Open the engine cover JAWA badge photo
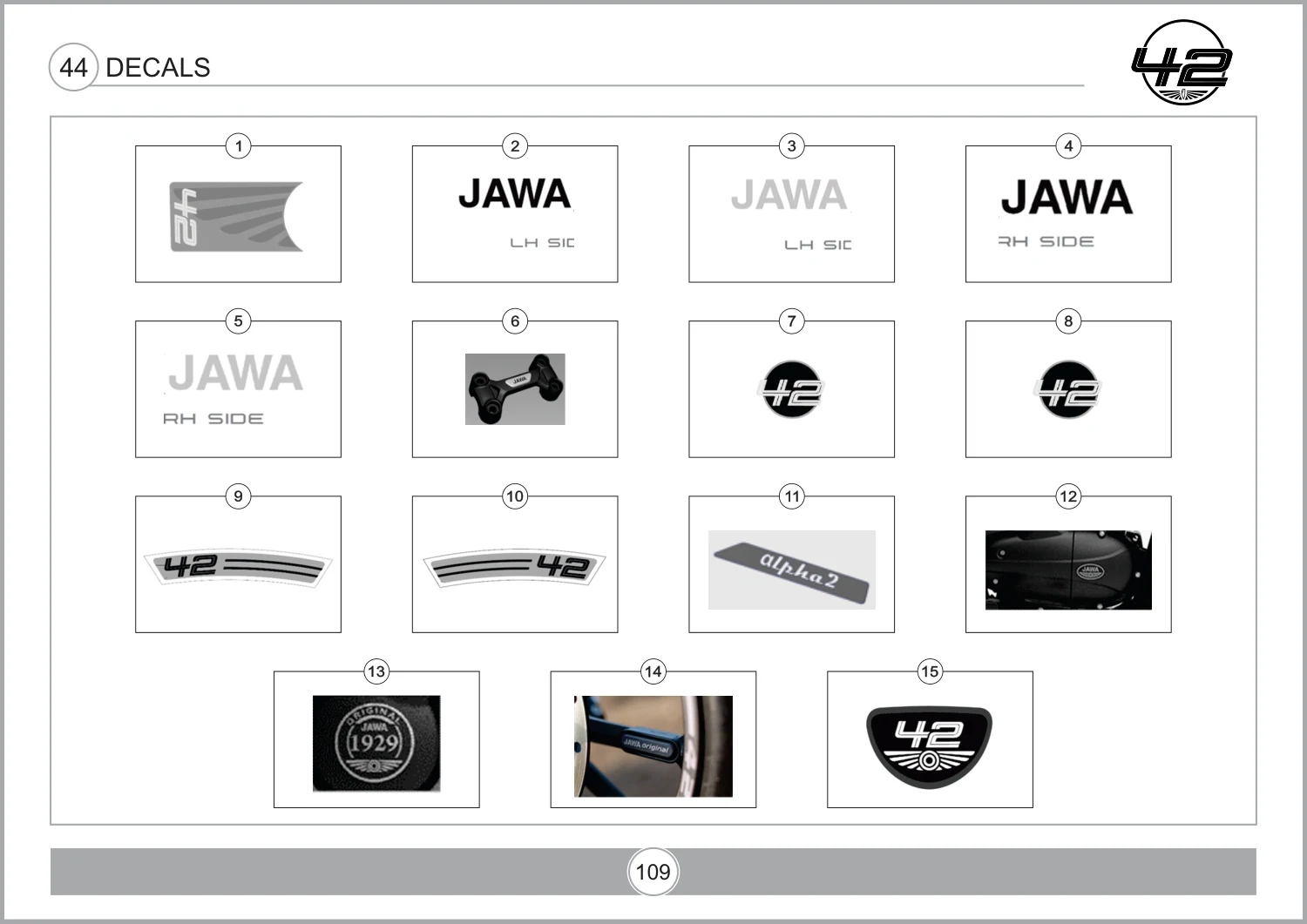The height and width of the screenshot is (924, 1307). (1068, 570)
